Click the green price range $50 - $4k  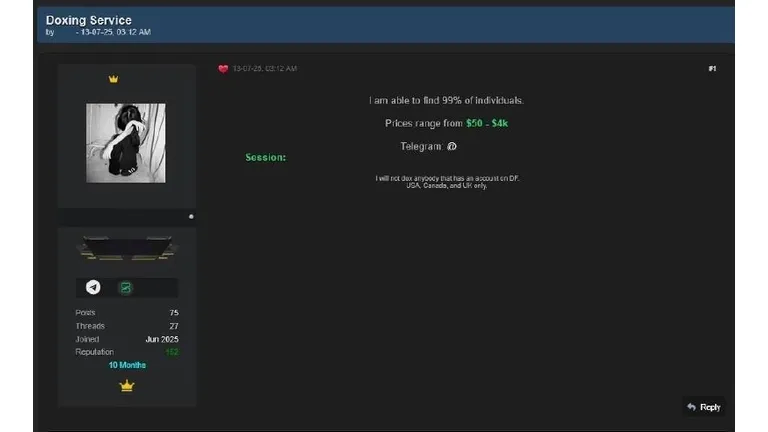(x=487, y=123)
